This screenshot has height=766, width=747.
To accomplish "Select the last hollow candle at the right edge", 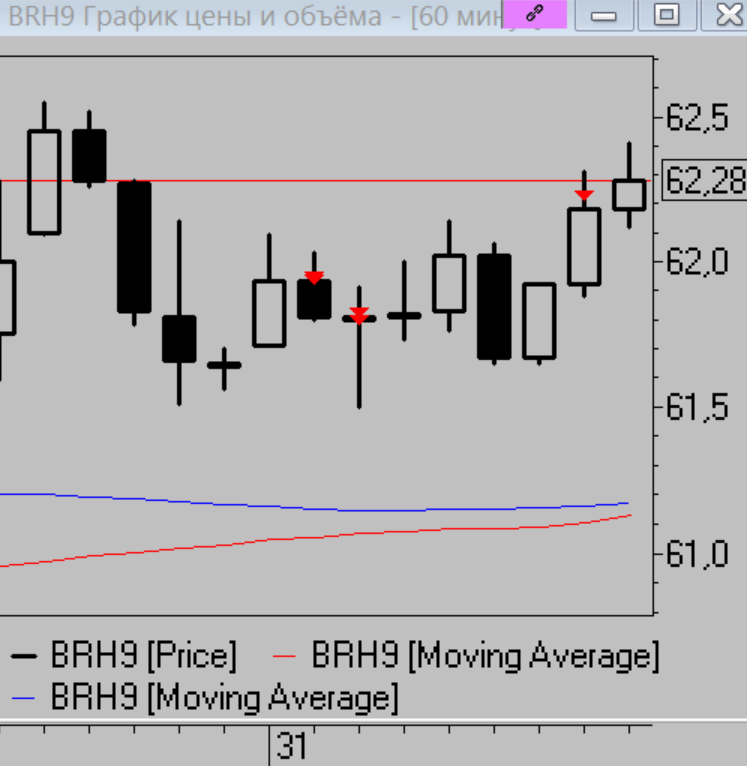I will (x=629, y=194).
